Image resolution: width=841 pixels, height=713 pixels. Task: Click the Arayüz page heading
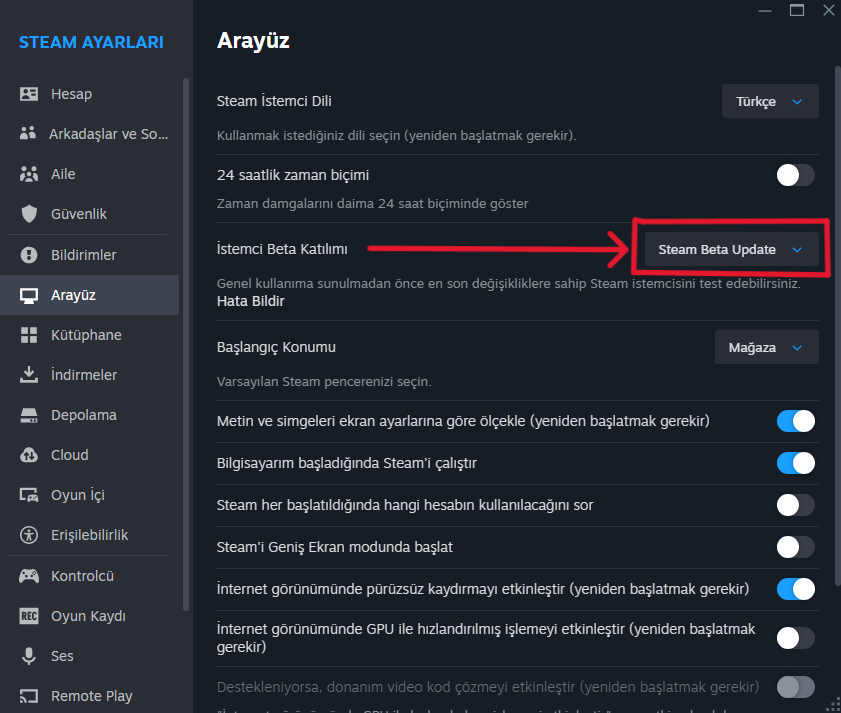253,41
